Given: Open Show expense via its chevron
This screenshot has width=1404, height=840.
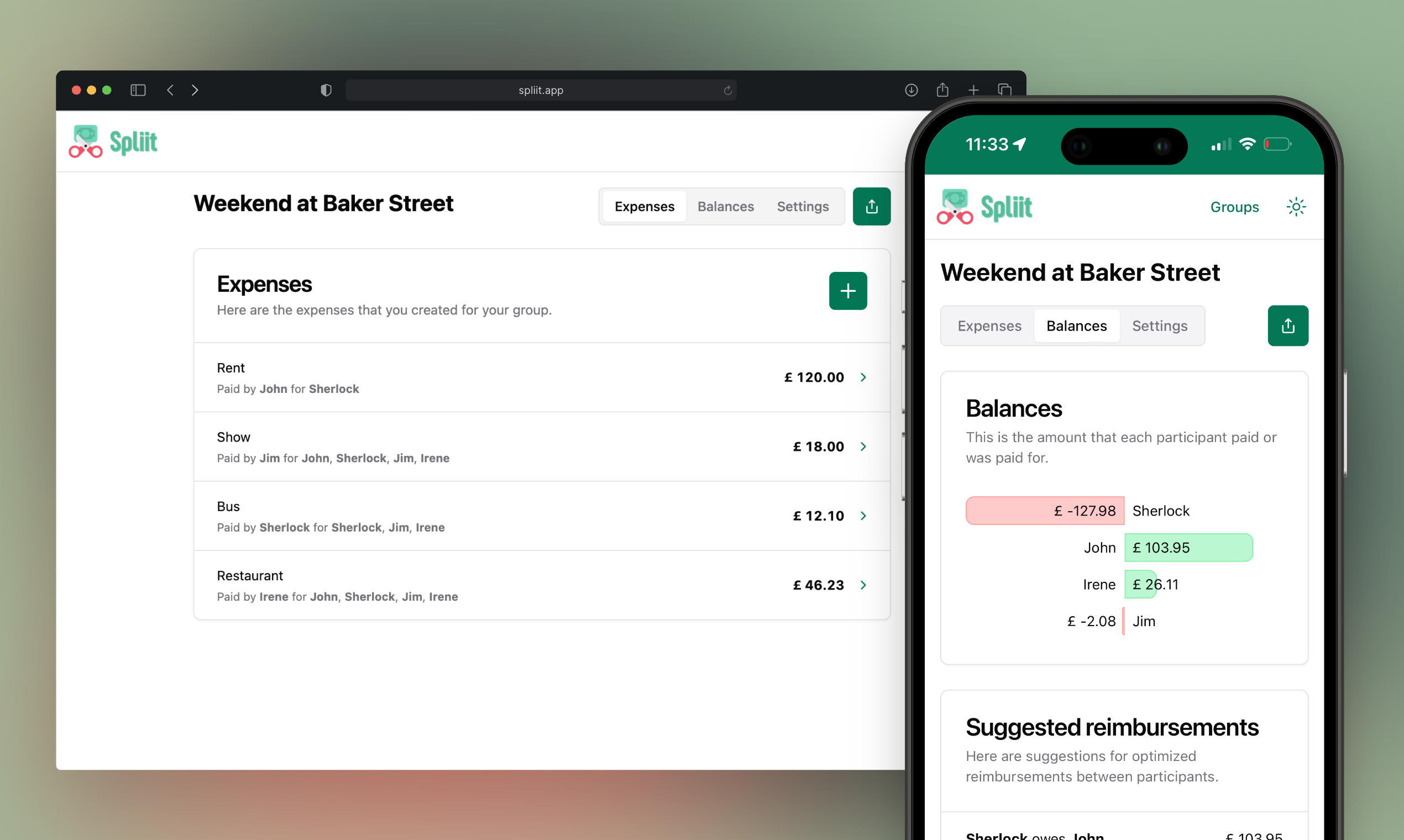Looking at the screenshot, I should (x=863, y=447).
